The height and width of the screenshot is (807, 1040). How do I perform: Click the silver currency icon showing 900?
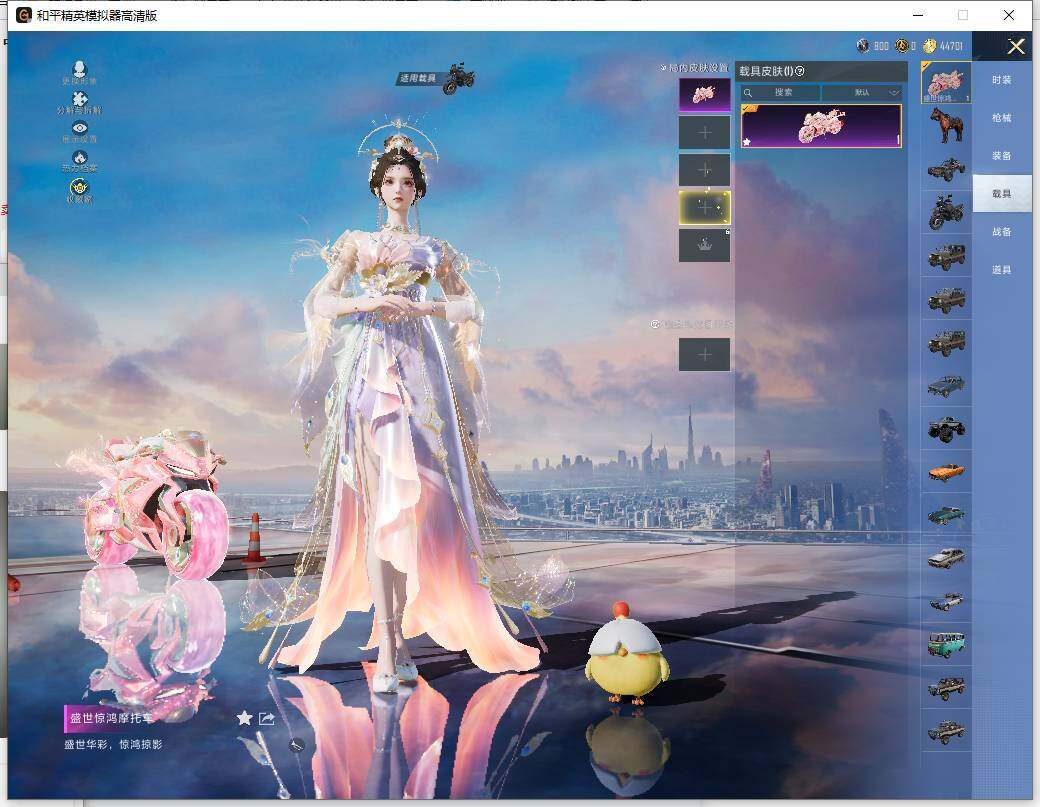863,46
